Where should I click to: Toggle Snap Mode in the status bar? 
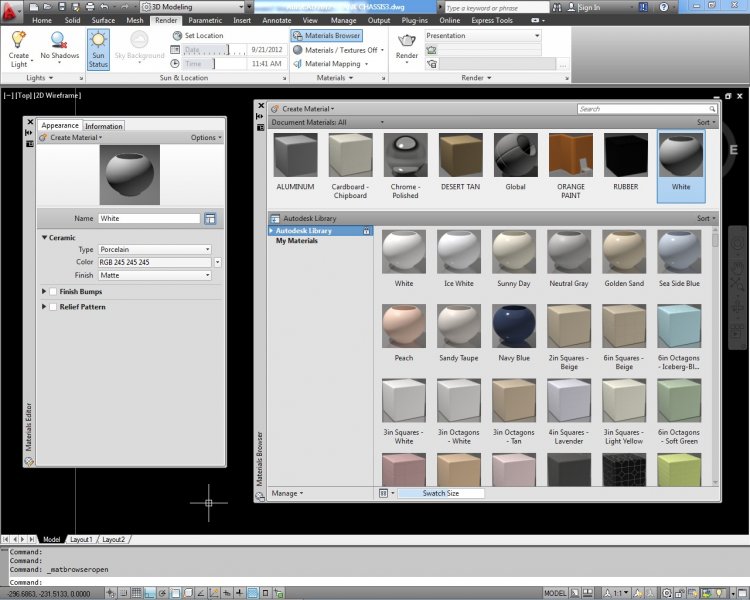[123, 593]
